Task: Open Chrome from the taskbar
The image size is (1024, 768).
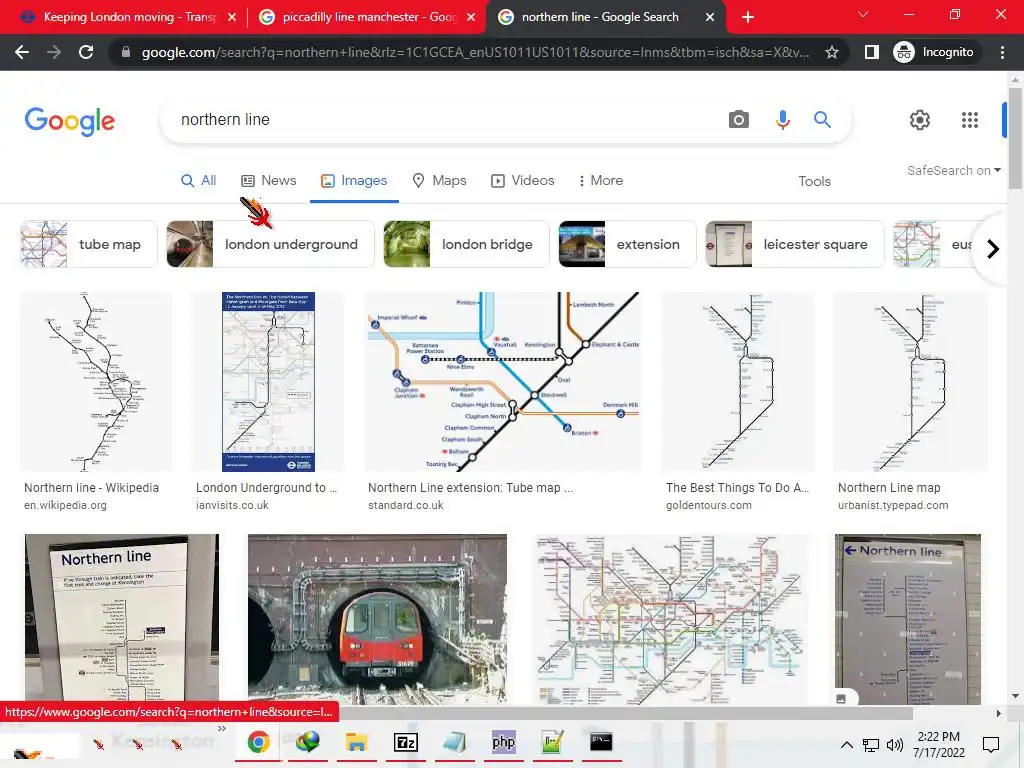Action: click(259, 743)
